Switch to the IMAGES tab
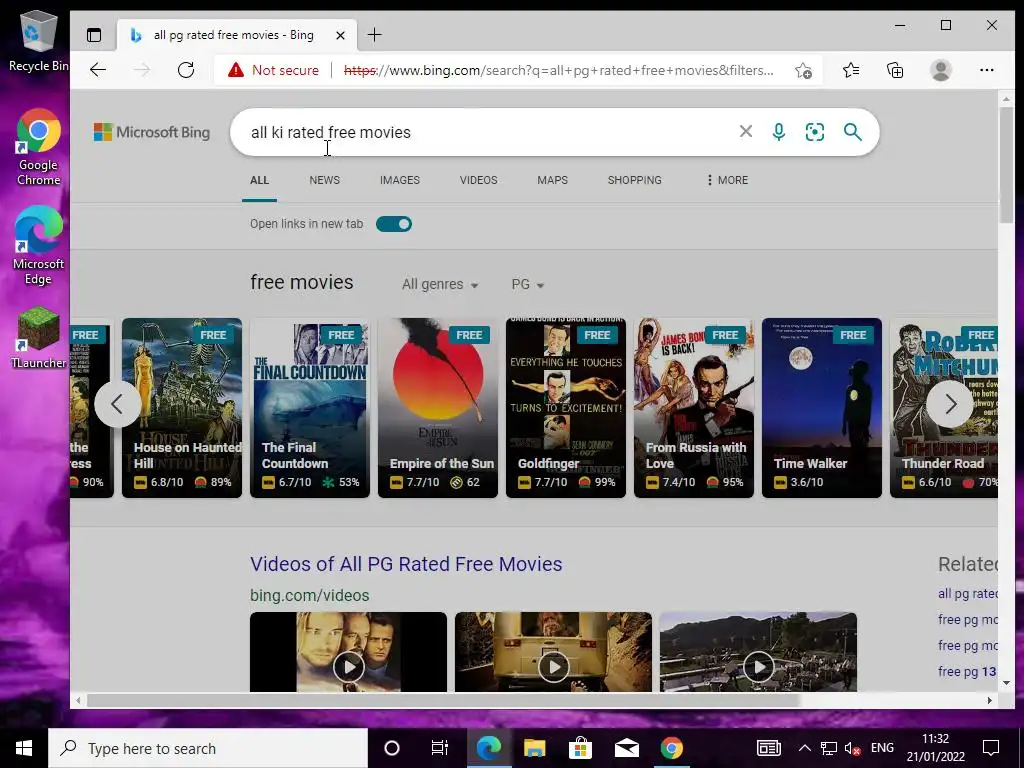1024x768 pixels. (x=400, y=180)
